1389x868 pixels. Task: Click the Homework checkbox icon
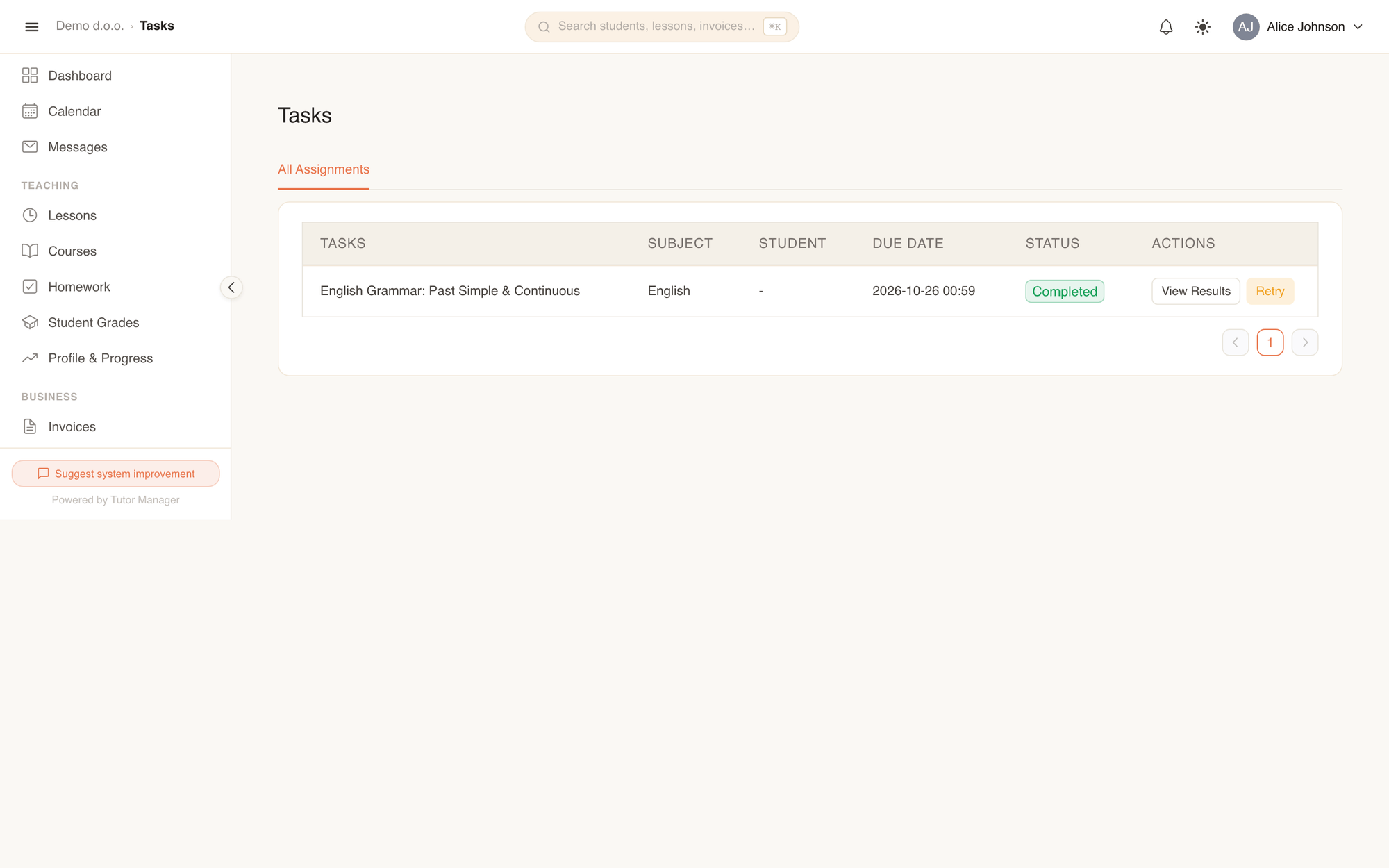[30, 287]
